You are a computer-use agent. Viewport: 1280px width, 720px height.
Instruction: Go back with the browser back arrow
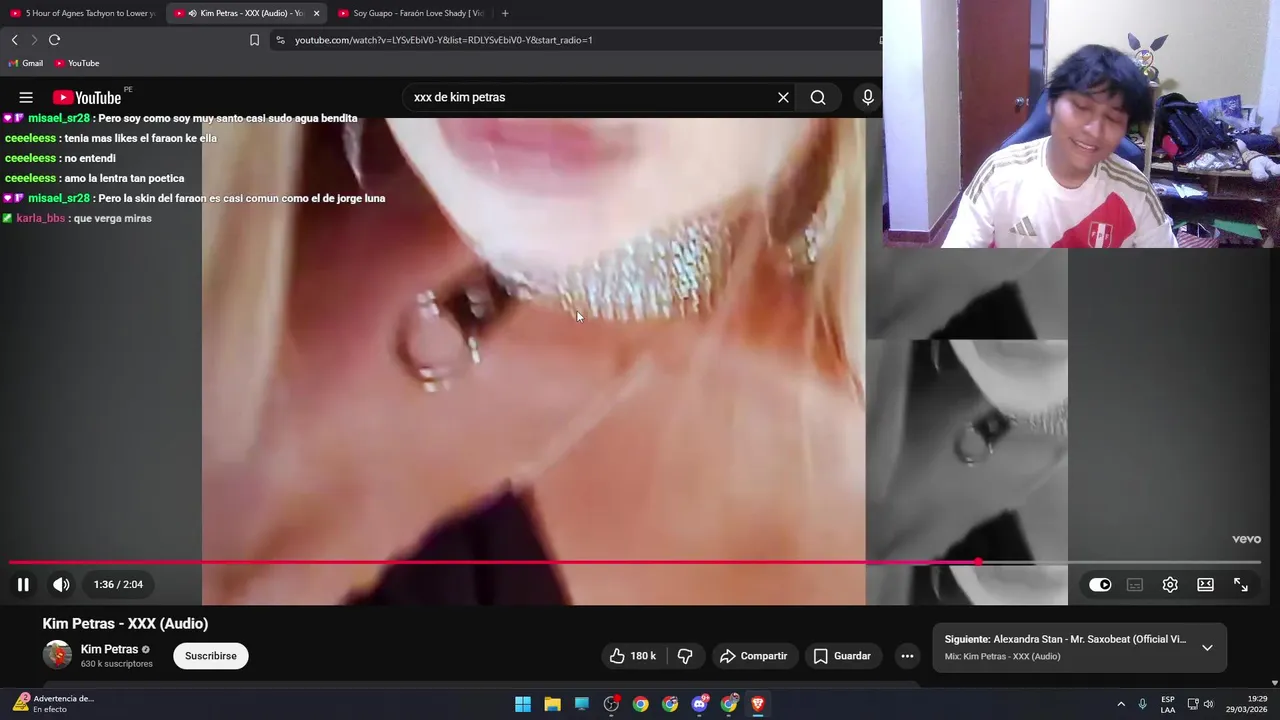pos(14,40)
